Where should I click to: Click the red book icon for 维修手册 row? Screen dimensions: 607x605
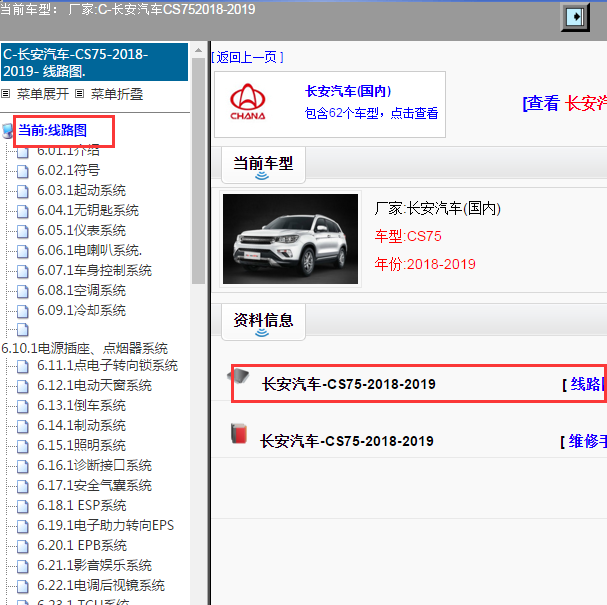pyautogui.click(x=239, y=434)
